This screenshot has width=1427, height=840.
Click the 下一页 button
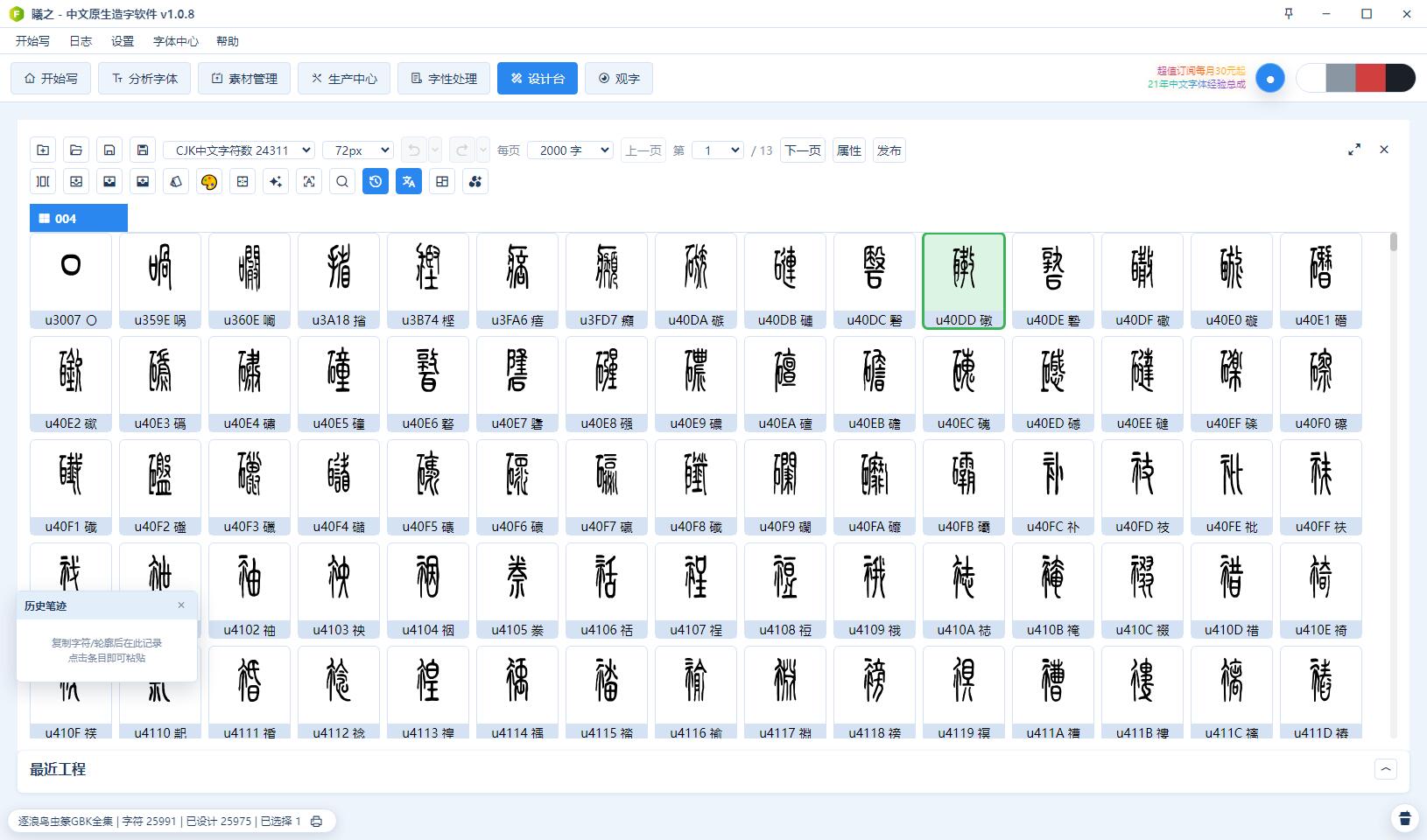click(x=803, y=150)
